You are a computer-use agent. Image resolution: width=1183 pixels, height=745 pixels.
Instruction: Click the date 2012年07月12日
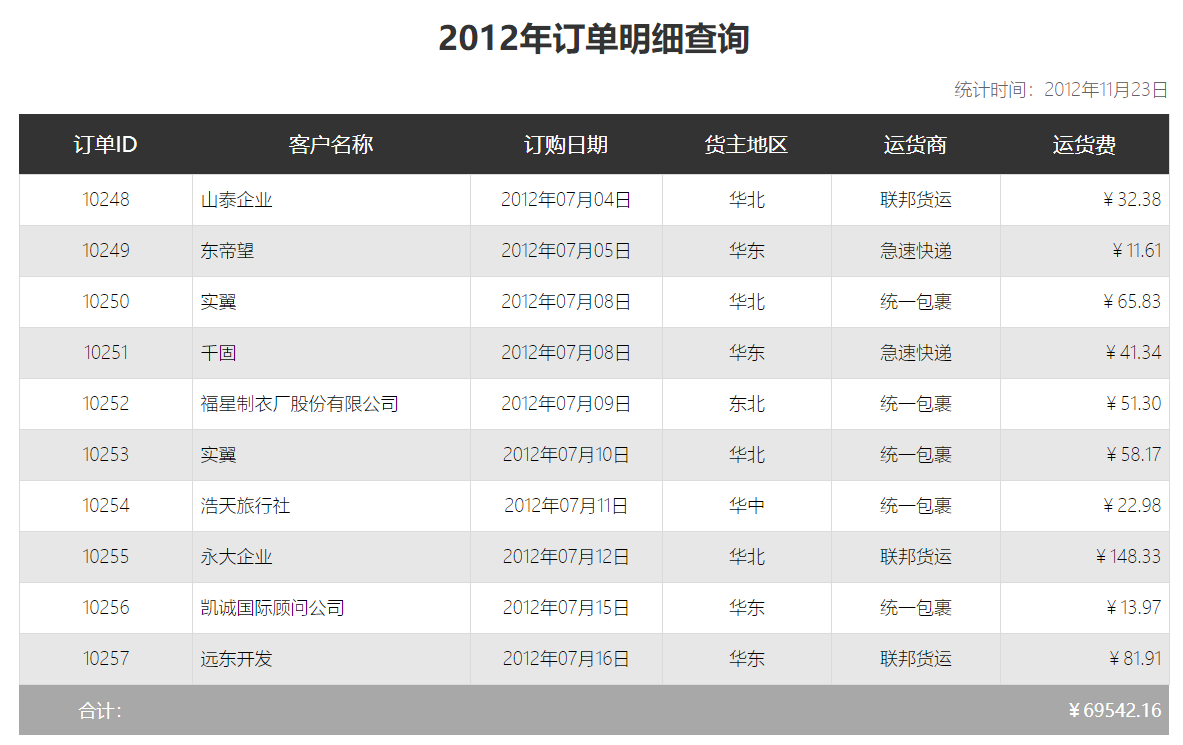coord(566,556)
